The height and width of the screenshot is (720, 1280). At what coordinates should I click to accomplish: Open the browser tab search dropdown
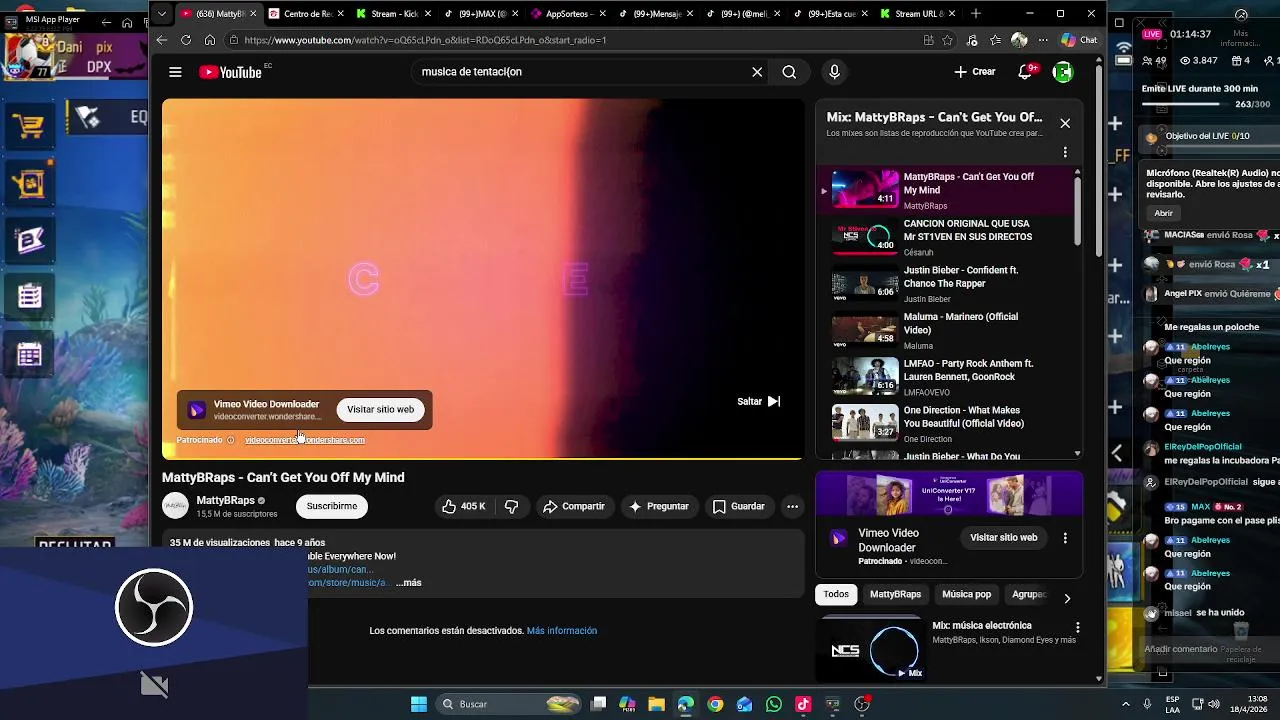[x=162, y=14]
